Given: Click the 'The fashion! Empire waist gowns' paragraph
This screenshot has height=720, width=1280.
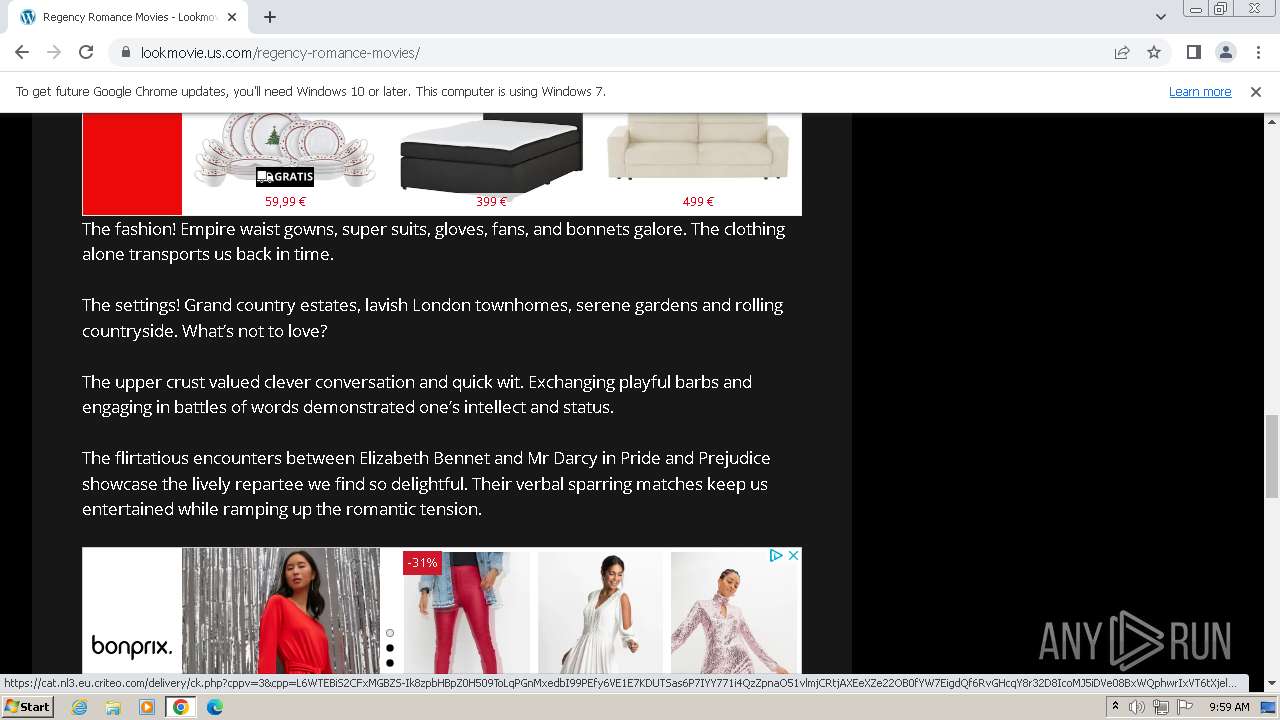Looking at the screenshot, I should pyautogui.click(x=433, y=241).
